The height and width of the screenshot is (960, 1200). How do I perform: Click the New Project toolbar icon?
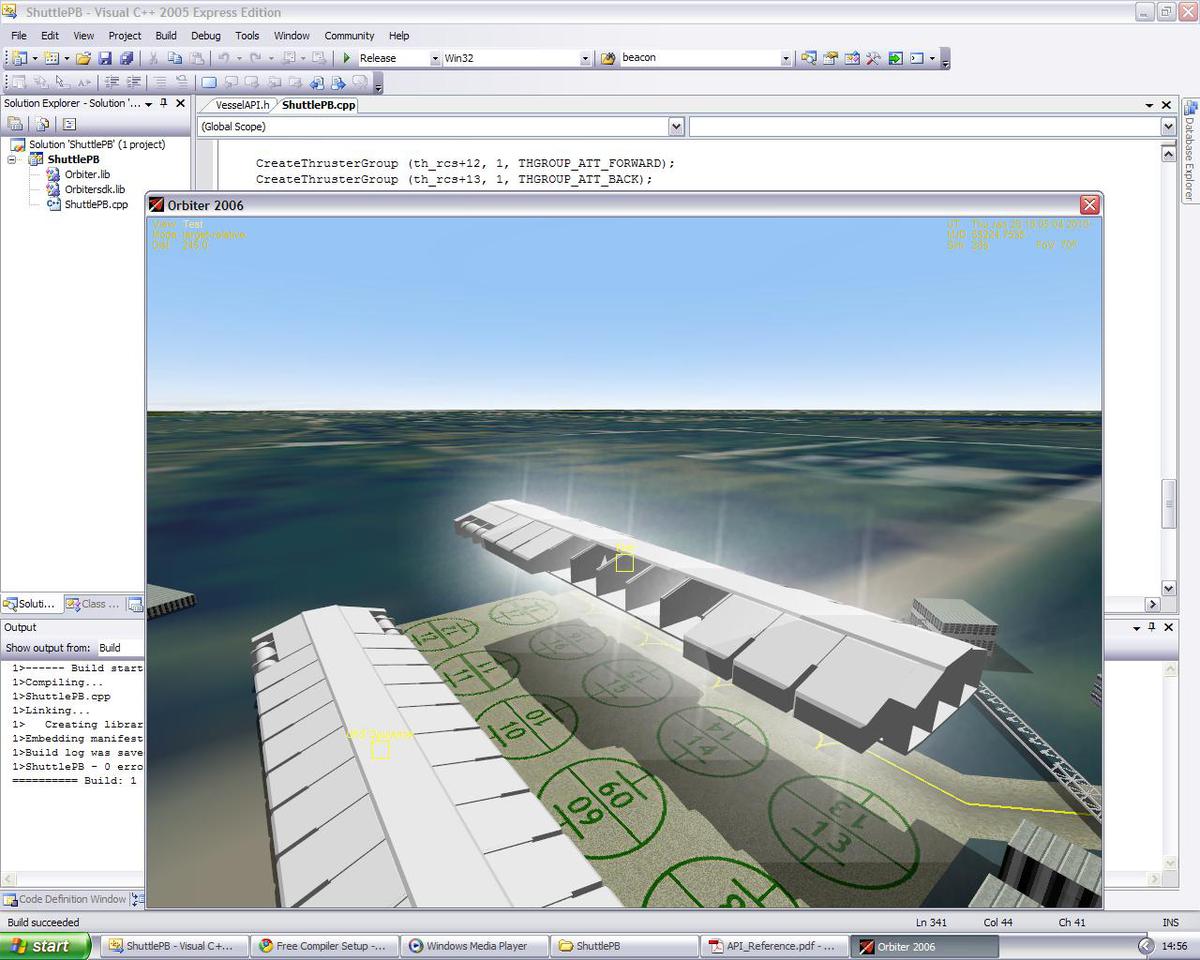click(20, 58)
